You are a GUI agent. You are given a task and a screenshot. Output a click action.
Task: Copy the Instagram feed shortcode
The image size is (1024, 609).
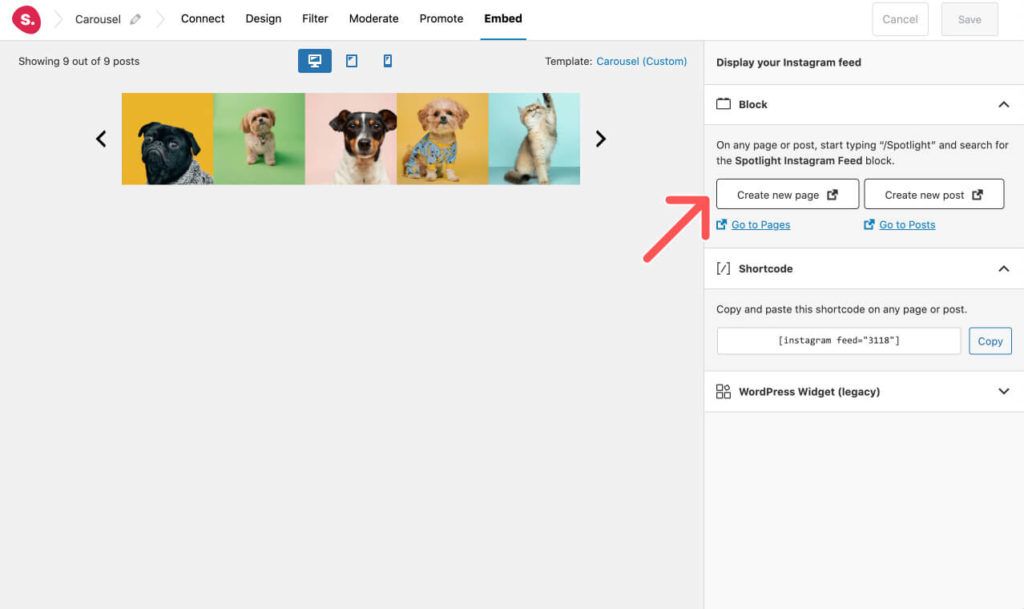tap(990, 340)
